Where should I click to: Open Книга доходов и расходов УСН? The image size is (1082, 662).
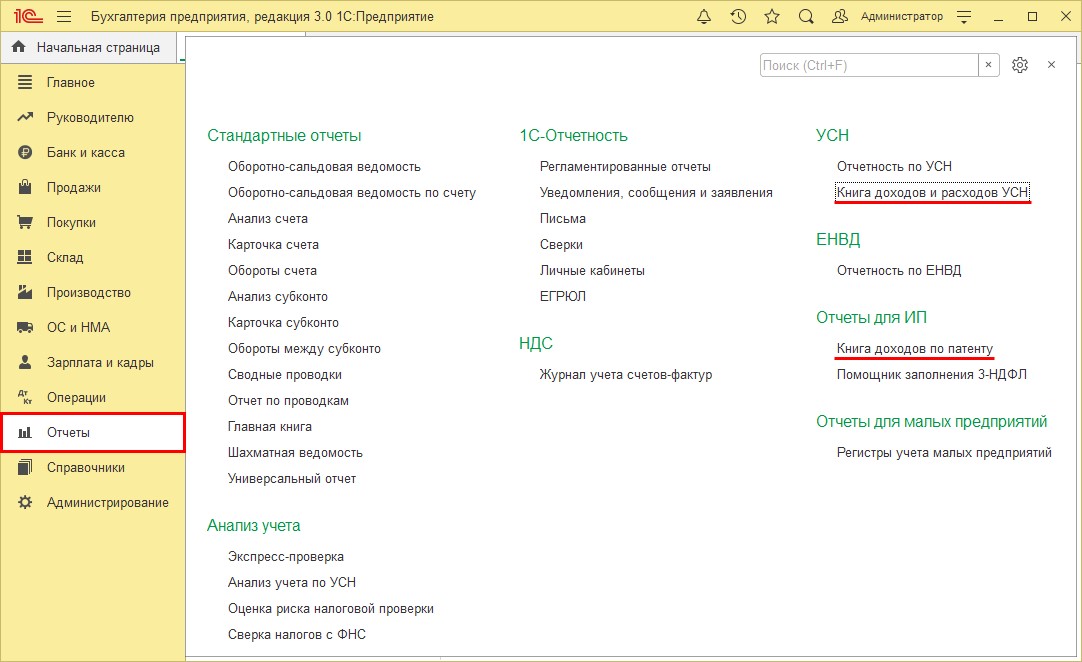(932, 193)
